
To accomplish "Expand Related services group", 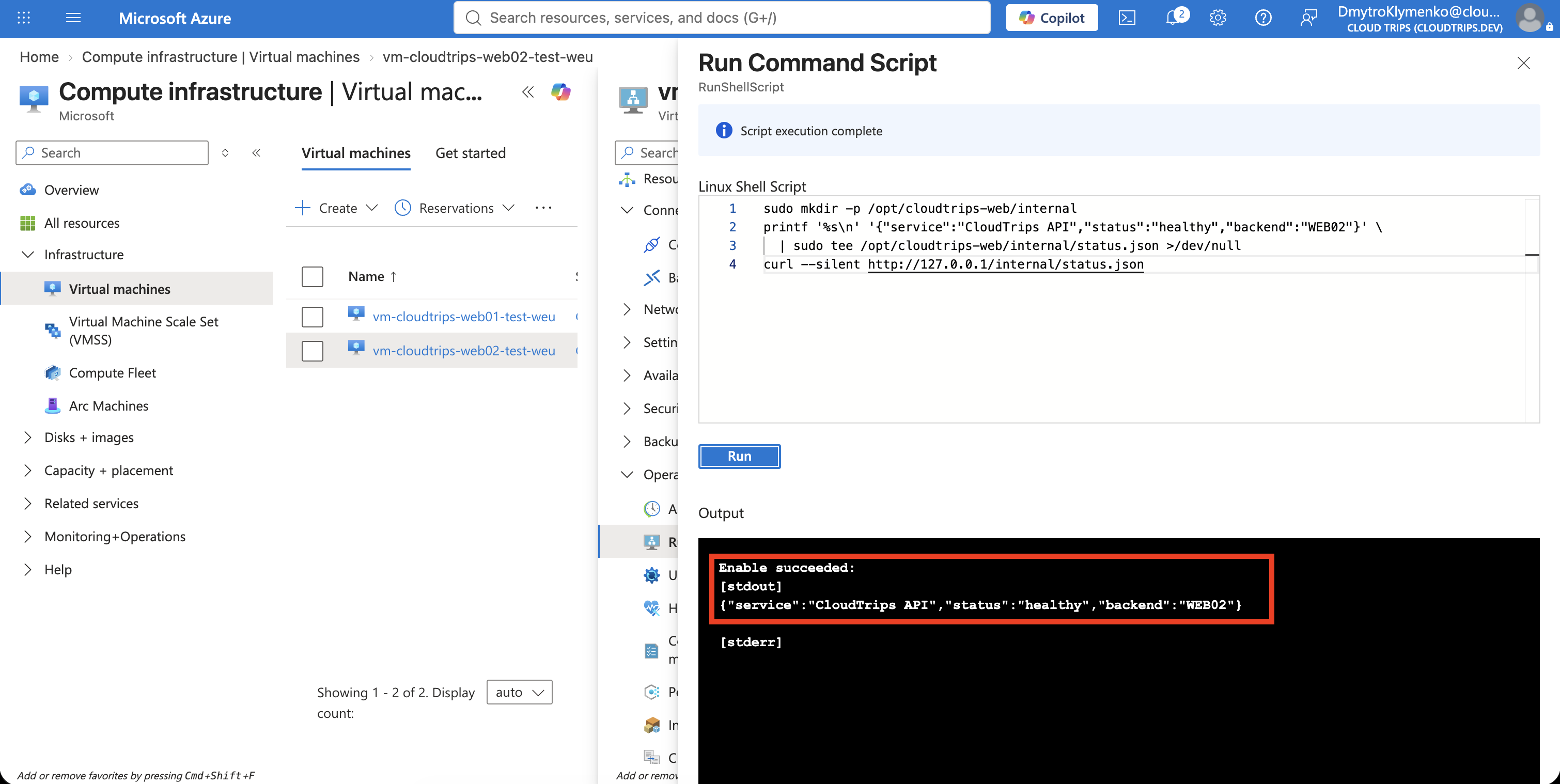I will (x=28, y=504).
